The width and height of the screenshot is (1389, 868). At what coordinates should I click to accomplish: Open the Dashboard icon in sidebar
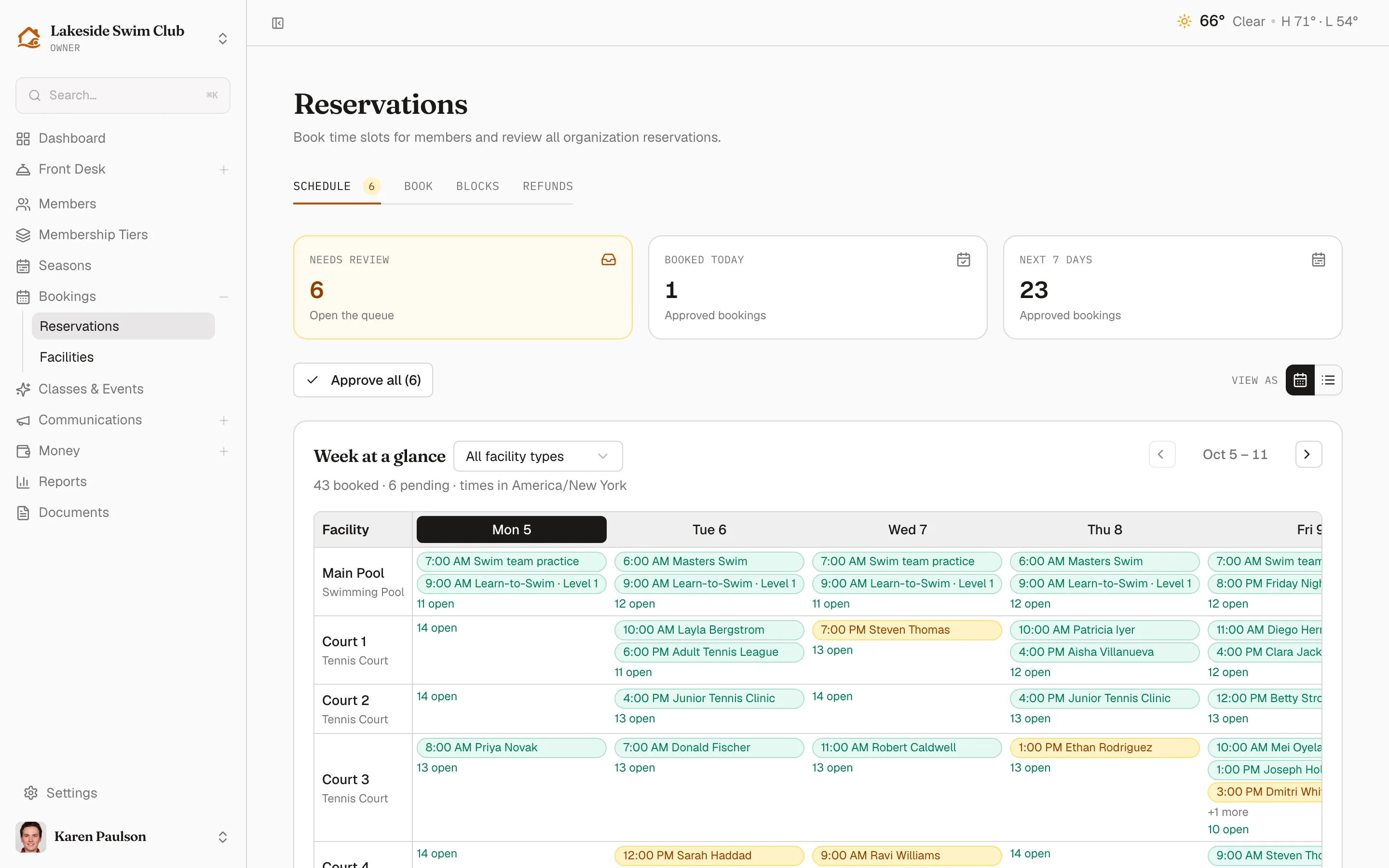(23, 138)
